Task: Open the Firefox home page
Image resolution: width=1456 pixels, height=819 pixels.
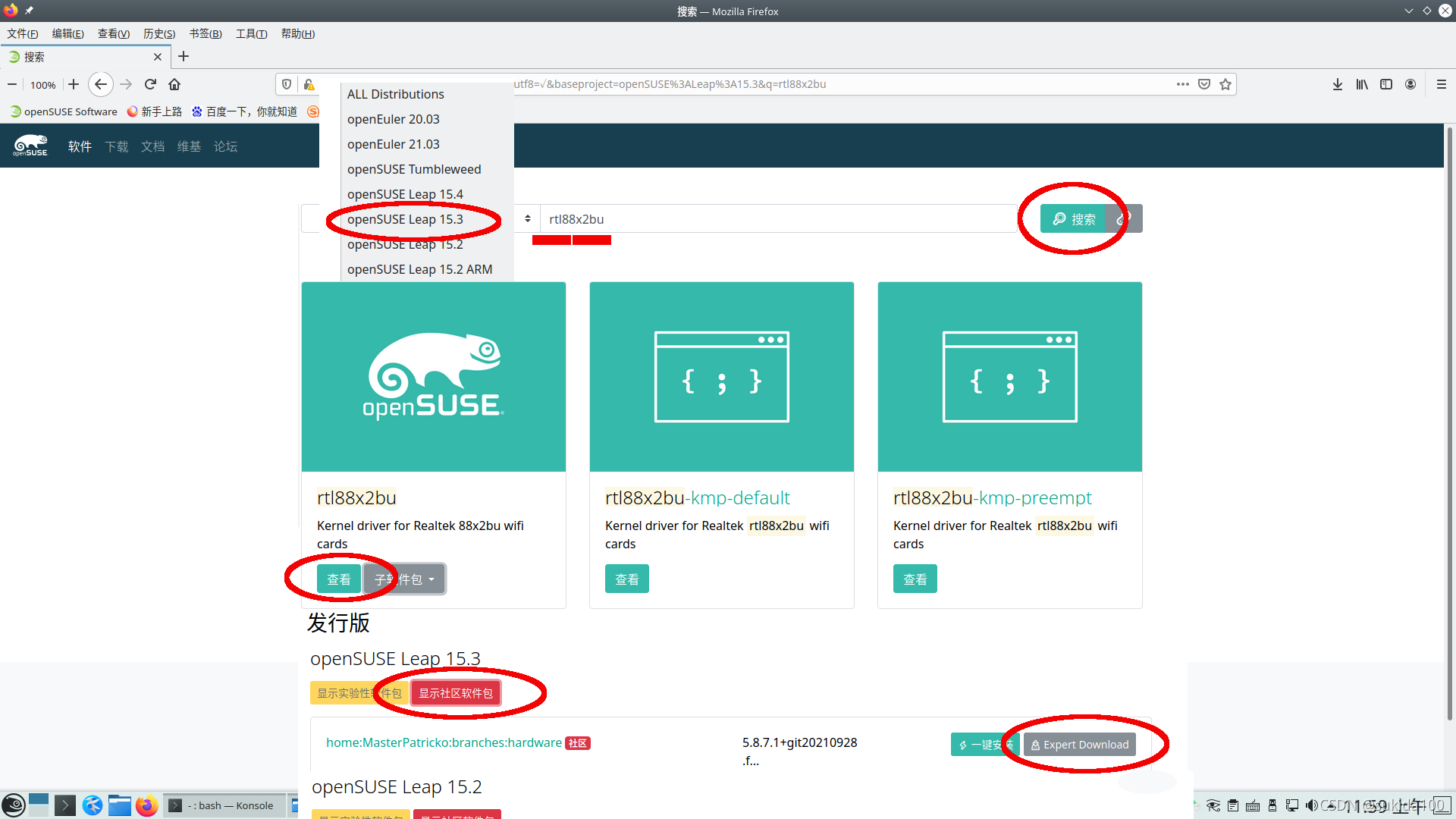Action: point(174,84)
